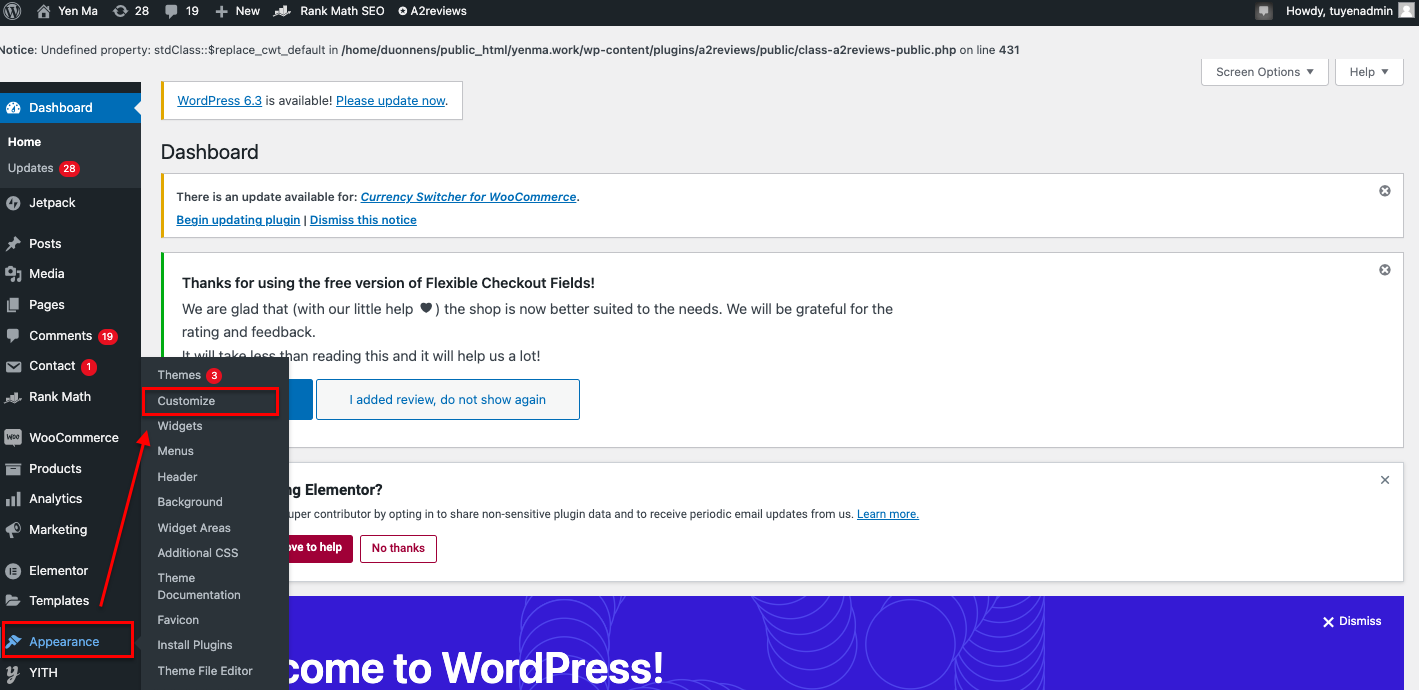The image size is (1419, 690).
Task: Visit the Yen Ma site via home icon
Action: (45, 11)
